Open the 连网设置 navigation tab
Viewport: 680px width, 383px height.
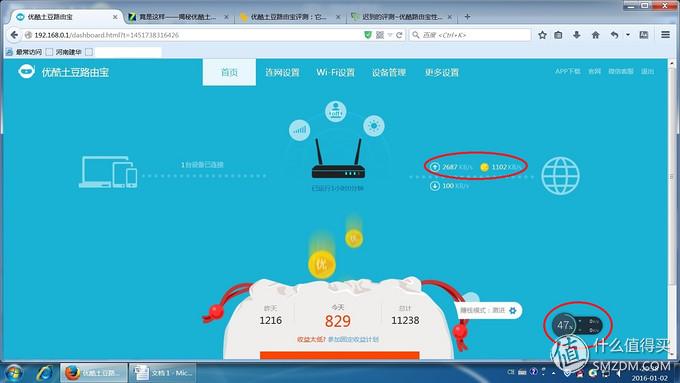point(282,72)
